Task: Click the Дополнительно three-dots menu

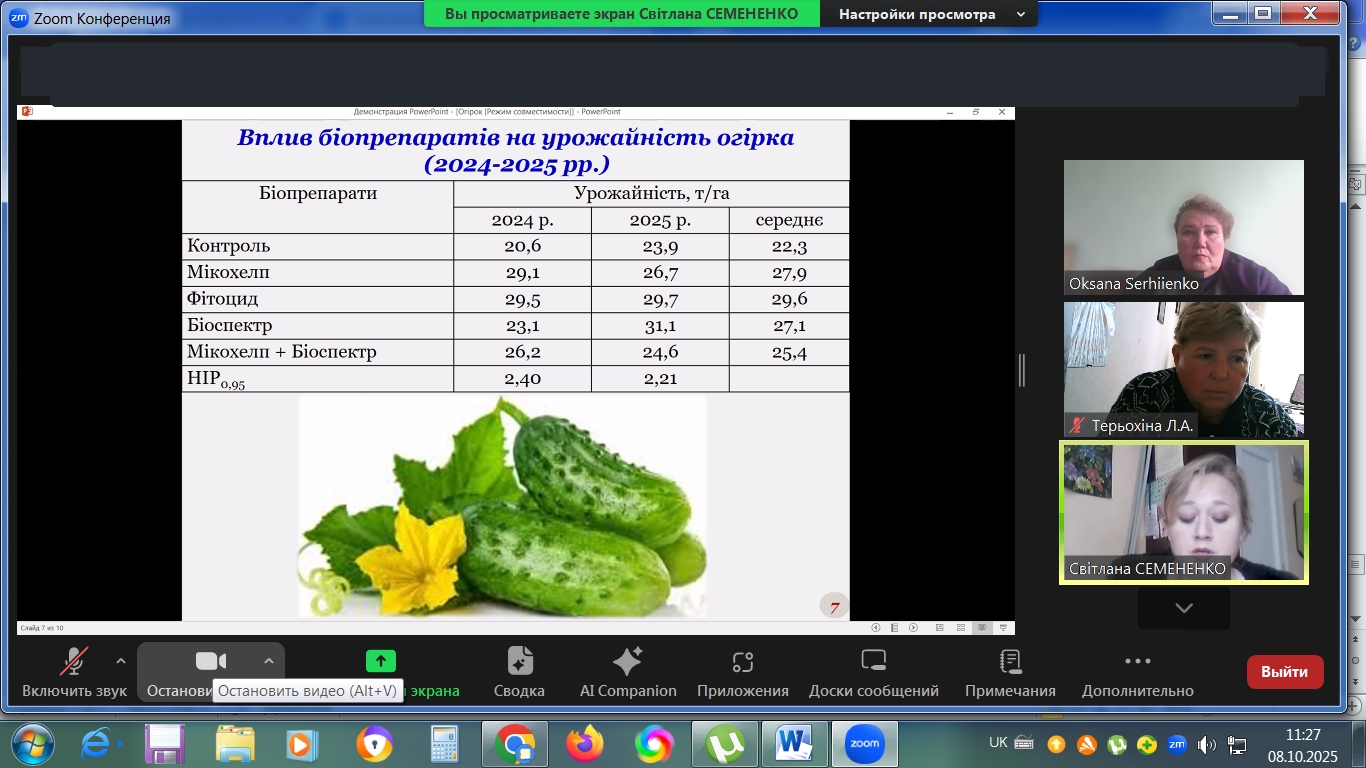Action: tap(1138, 662)
